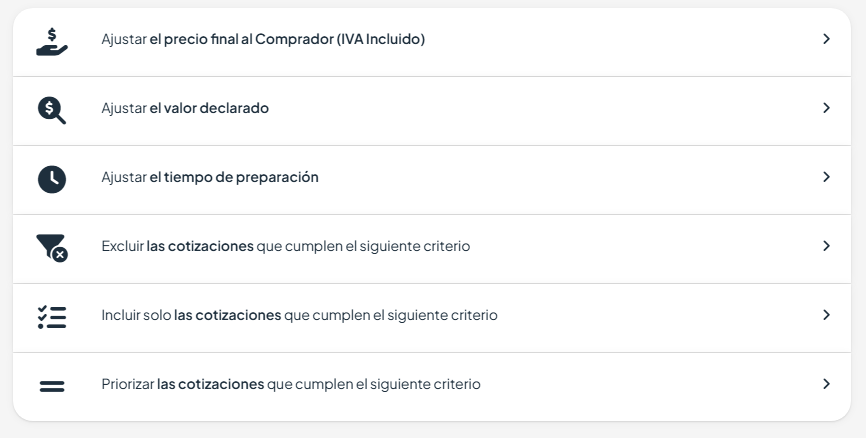
Task: Select 'Ajustar el tiempo de preparación' label
Action: (x=210, y=177)
